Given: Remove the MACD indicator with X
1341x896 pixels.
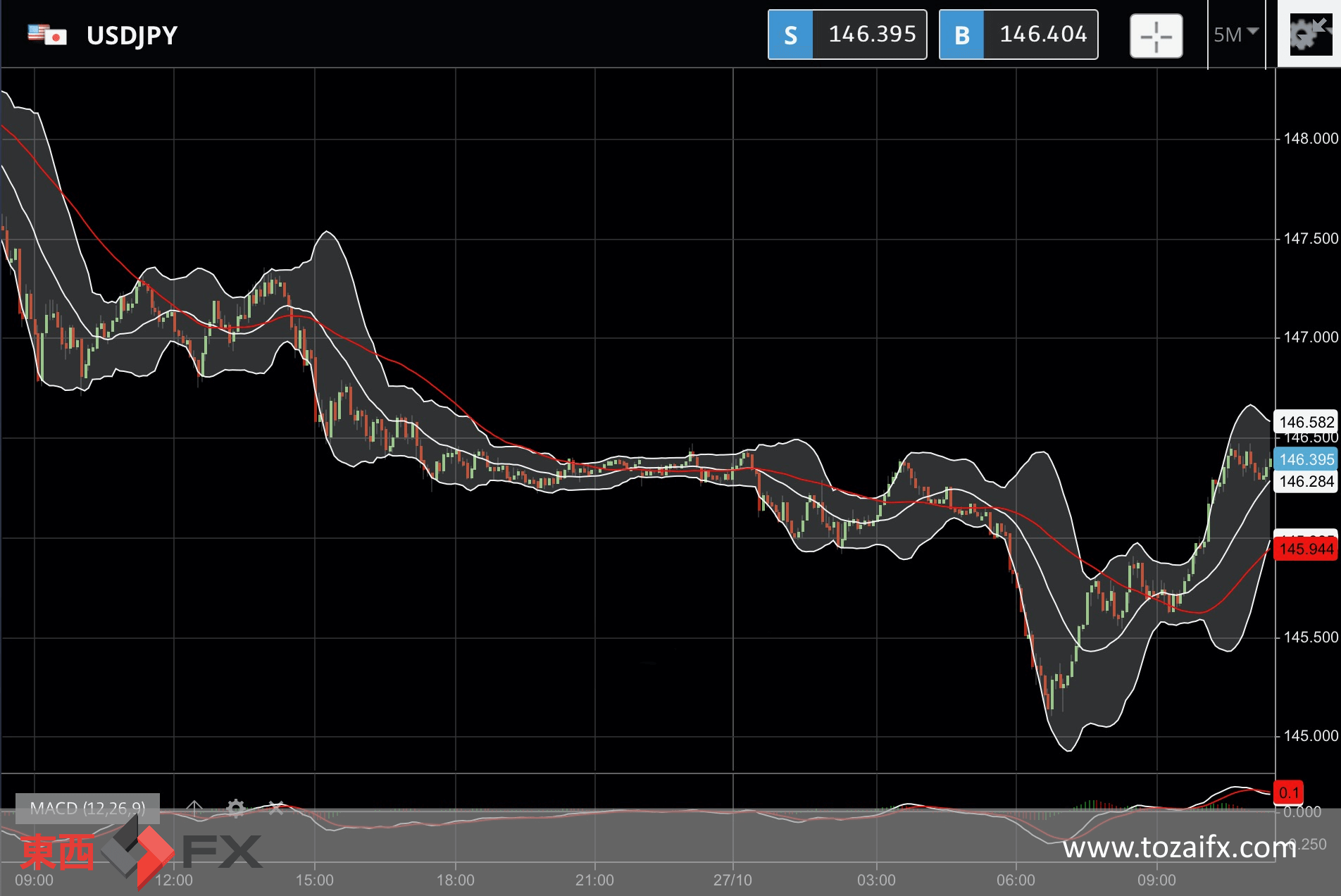Looking at the screenshot, I should pyautogui.click(x=276, y=807).
